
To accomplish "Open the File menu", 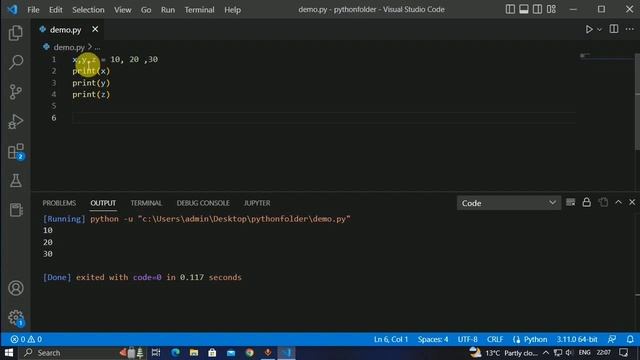I will 33,9.
